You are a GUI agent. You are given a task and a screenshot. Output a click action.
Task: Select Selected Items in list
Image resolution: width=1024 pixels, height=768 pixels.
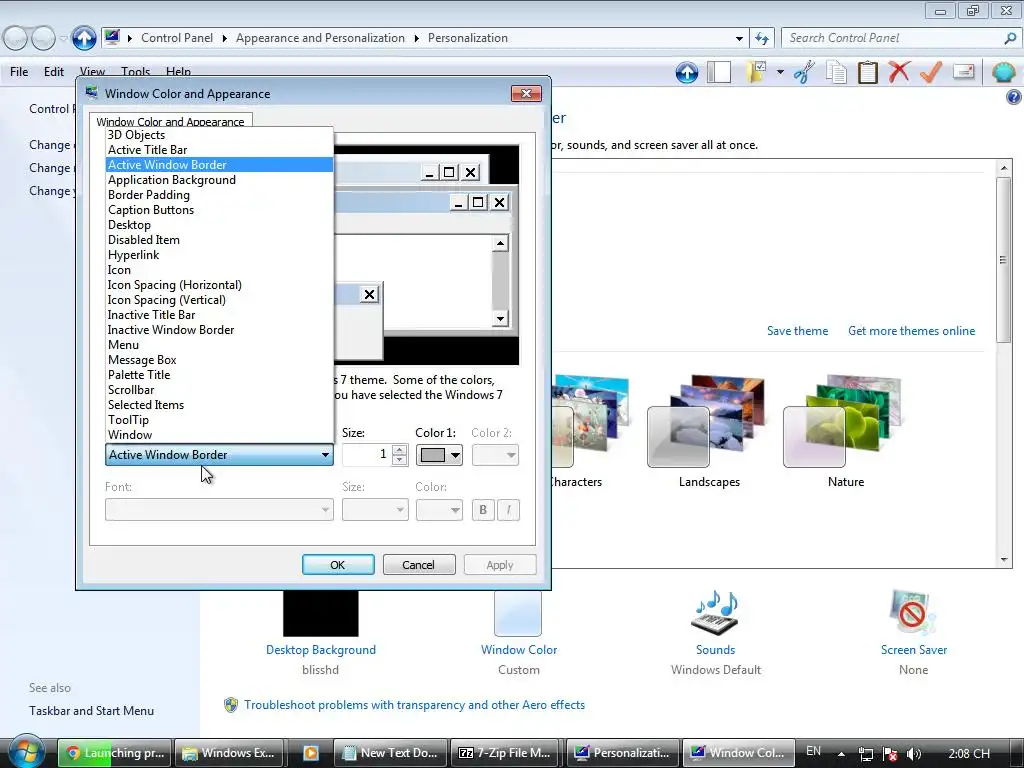click(x=219, y=406)
